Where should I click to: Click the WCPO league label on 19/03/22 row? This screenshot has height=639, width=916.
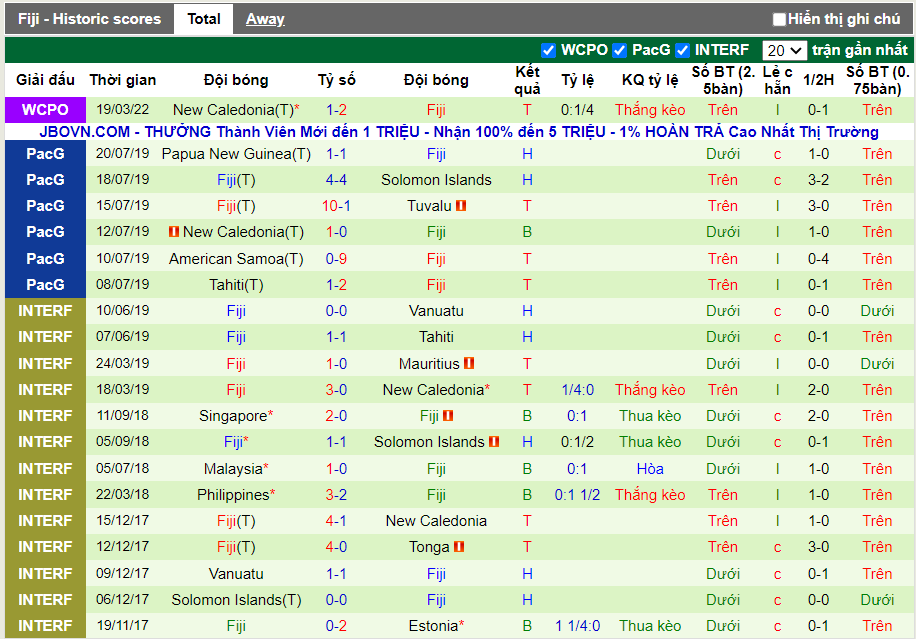pyautogui.click(x=45, y=110)
